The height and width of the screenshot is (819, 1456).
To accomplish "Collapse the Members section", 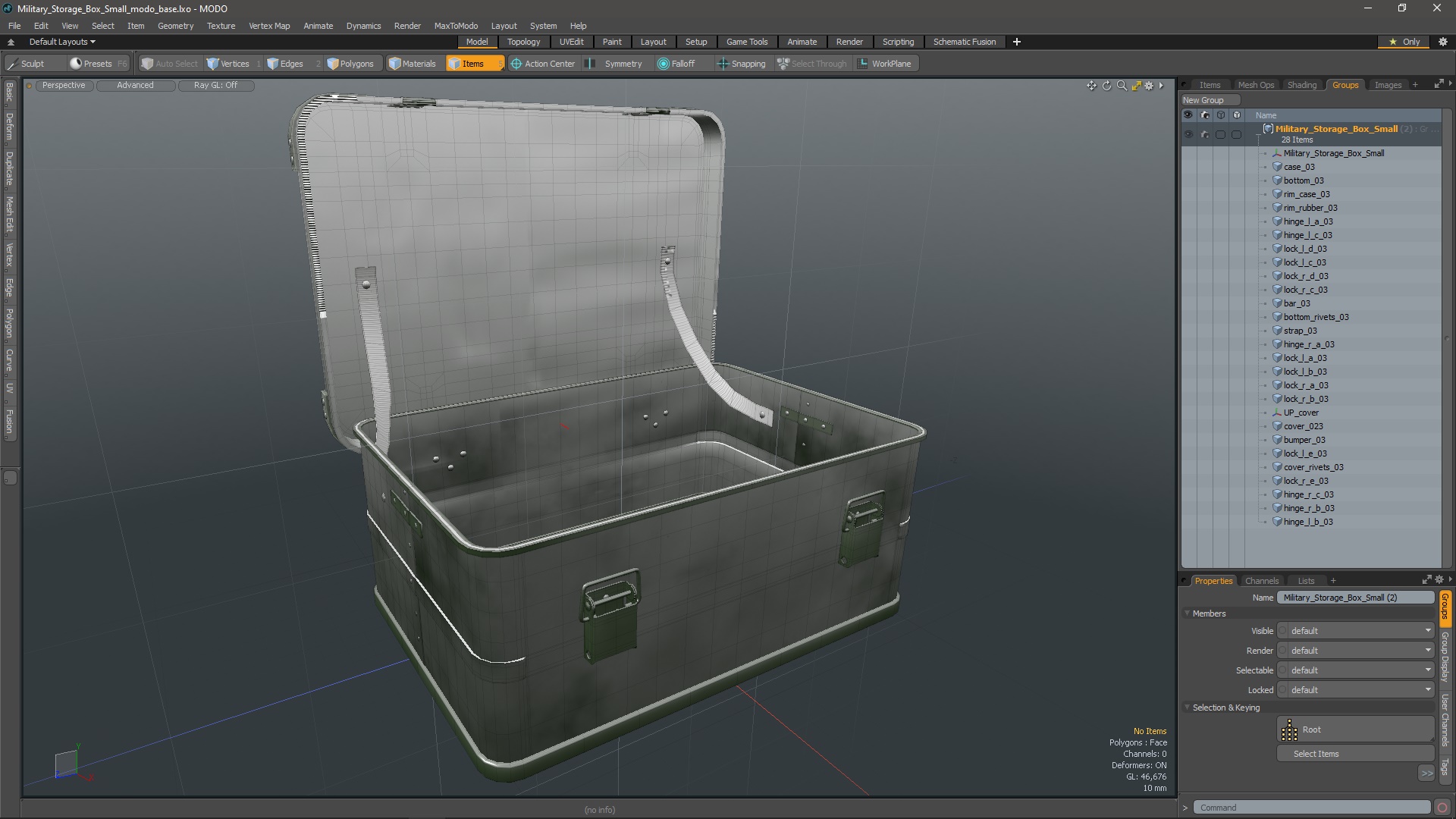I will pos(1188,613).
